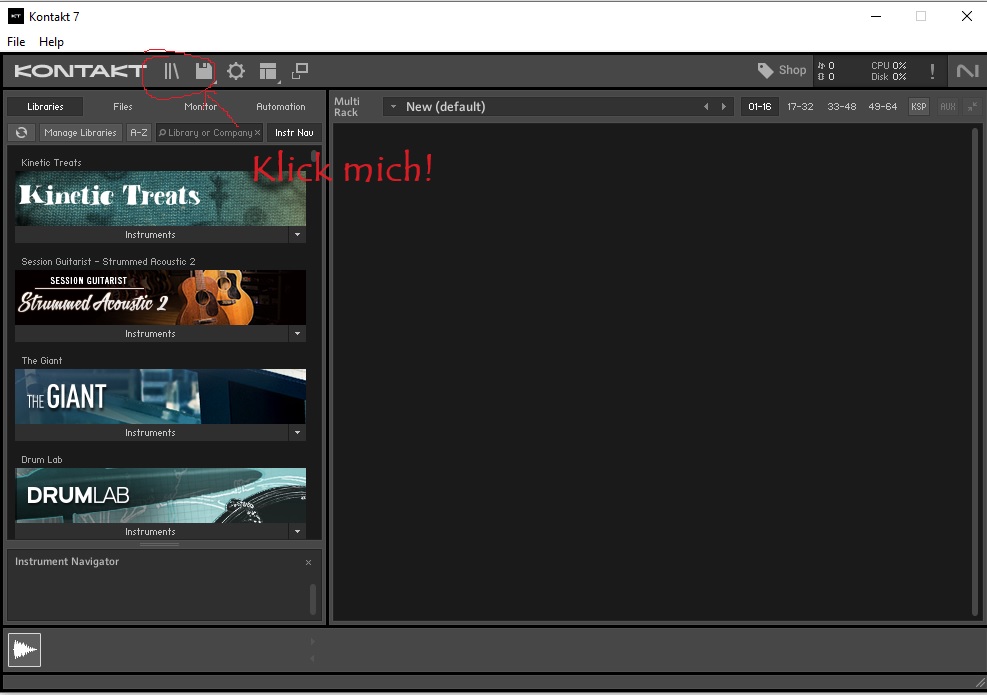Open the options gear icon

point(236,71)
